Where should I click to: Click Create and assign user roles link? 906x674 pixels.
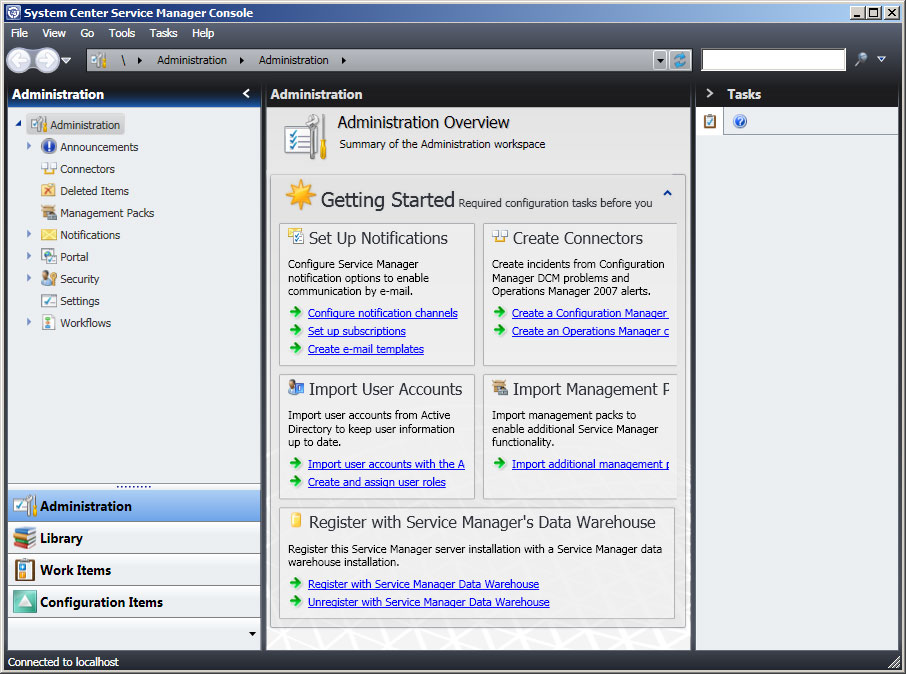(x=377, y=482)
